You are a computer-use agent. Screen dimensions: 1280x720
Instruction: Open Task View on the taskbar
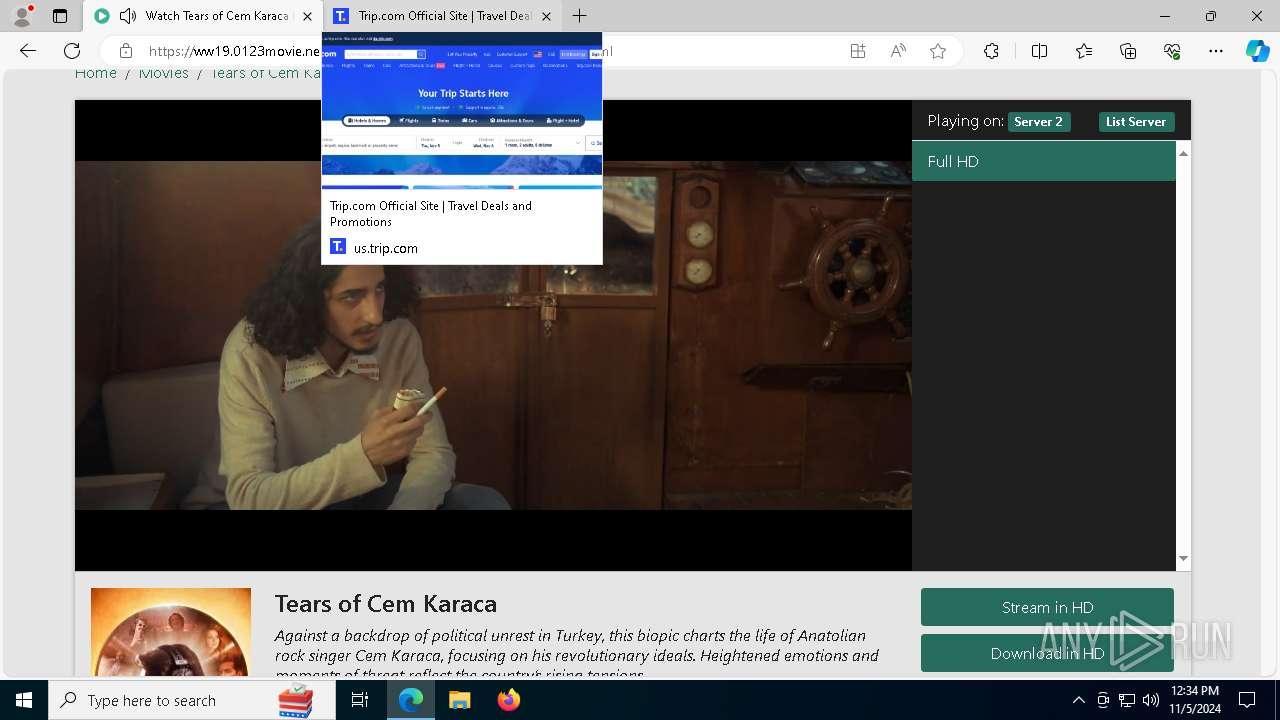360,700
